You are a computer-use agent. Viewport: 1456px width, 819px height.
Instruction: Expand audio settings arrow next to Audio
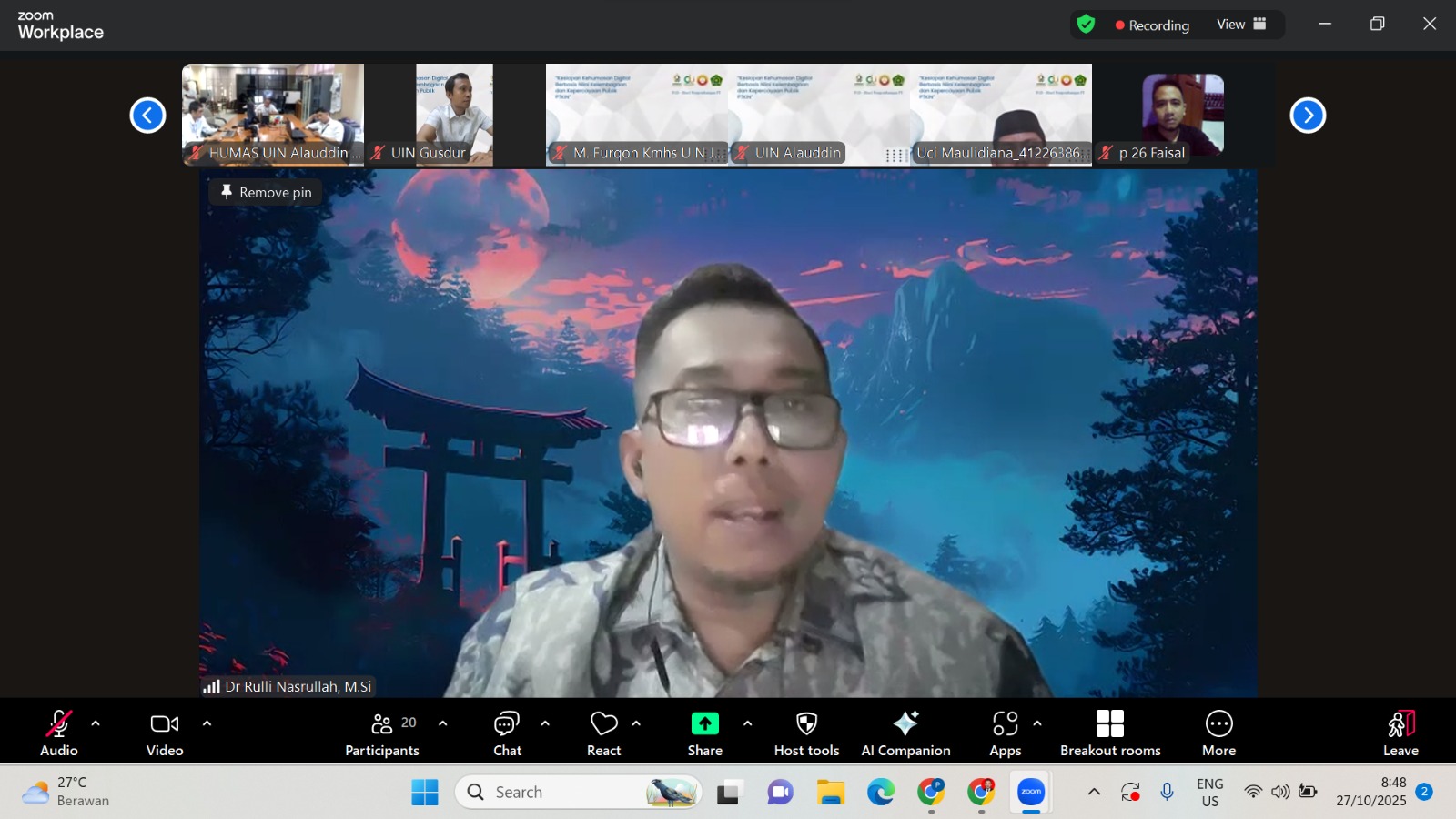pos(96,723)
